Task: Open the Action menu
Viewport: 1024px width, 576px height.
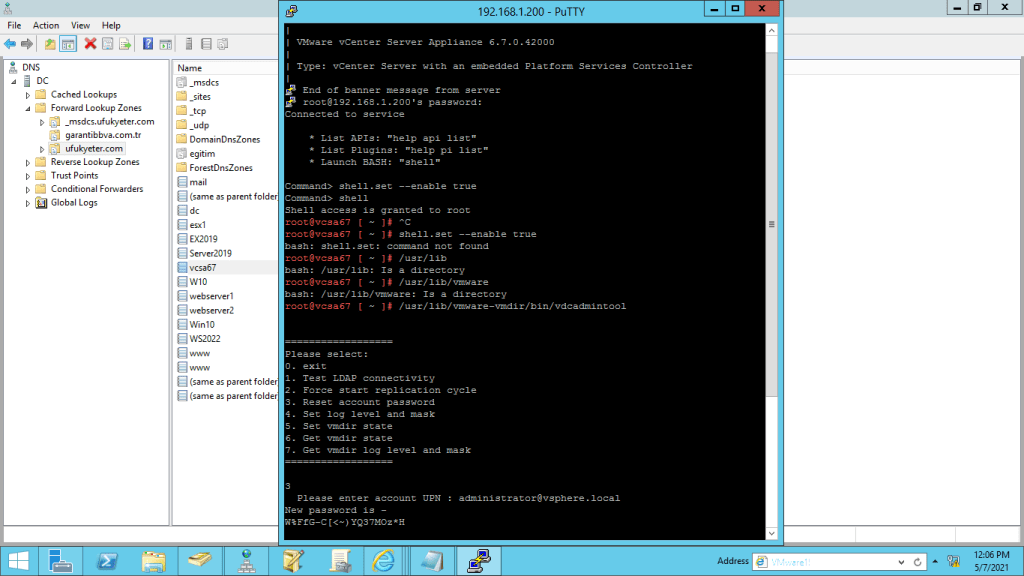Action: point(46,25)
